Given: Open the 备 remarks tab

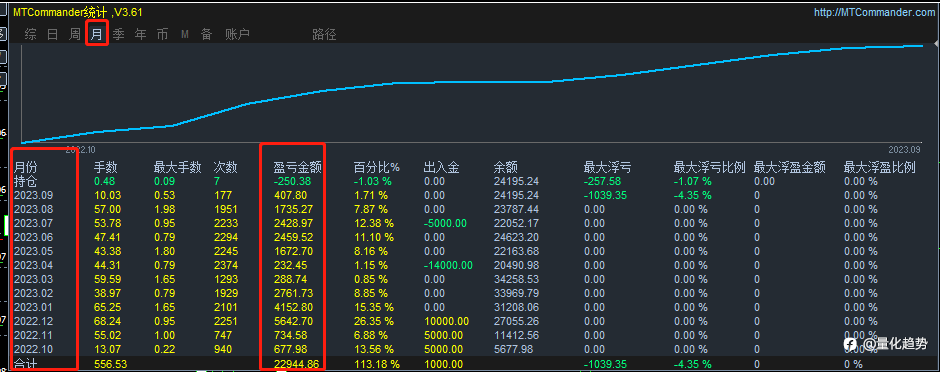Looking at the screenshot, I should [x=207, y=34].
